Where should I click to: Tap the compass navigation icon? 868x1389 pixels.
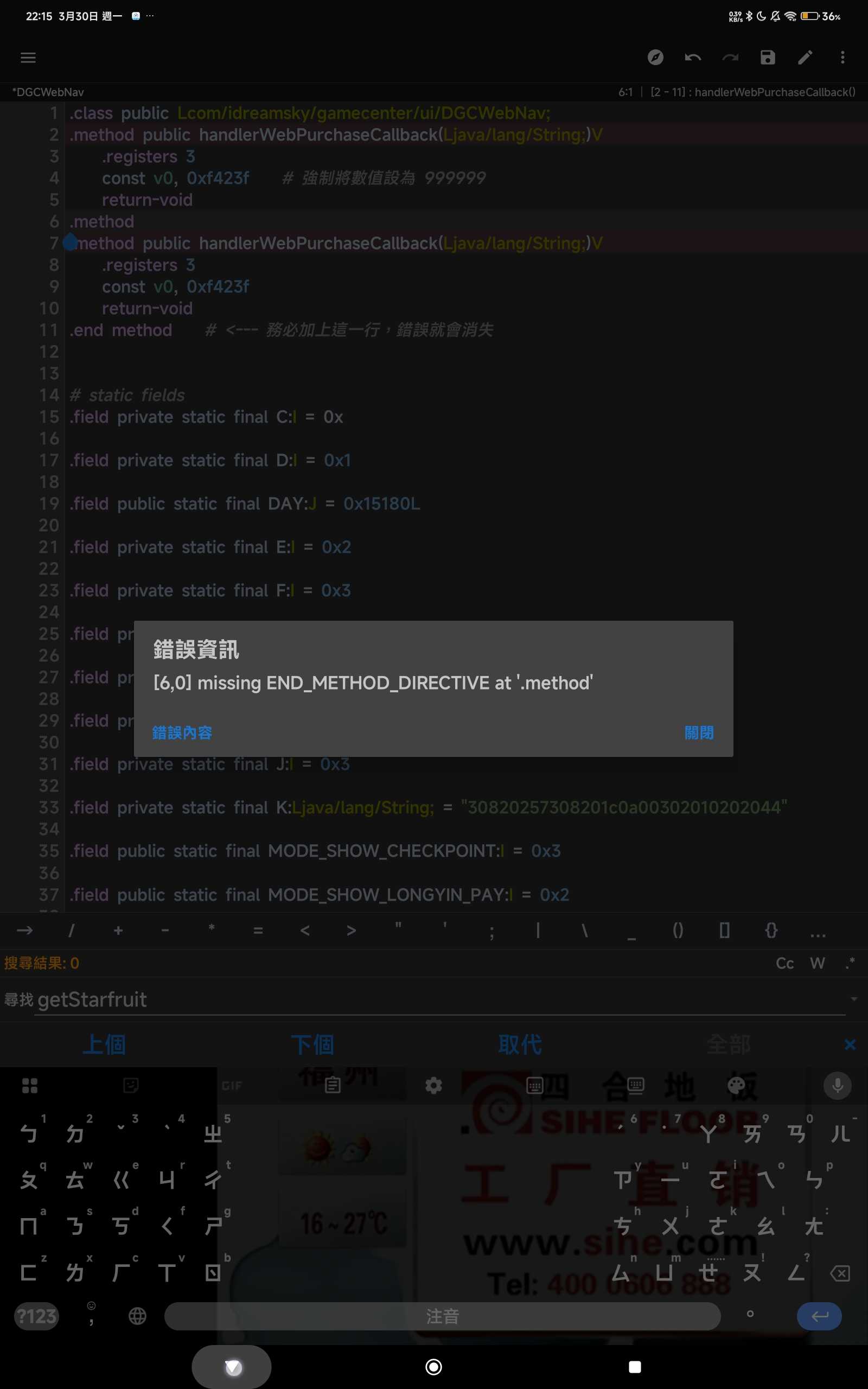[655, 58]
